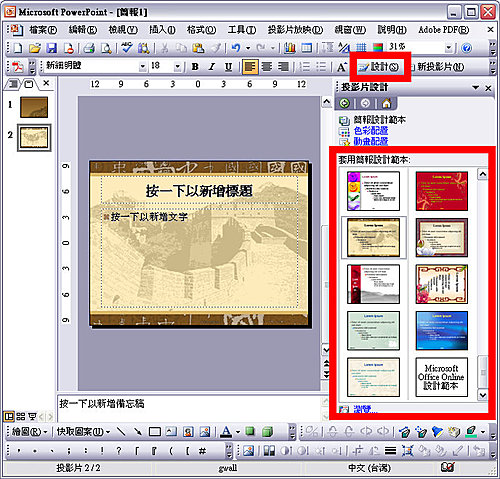
Task: Insert WordArt from drawing toolbar
Action: [188, 432]
